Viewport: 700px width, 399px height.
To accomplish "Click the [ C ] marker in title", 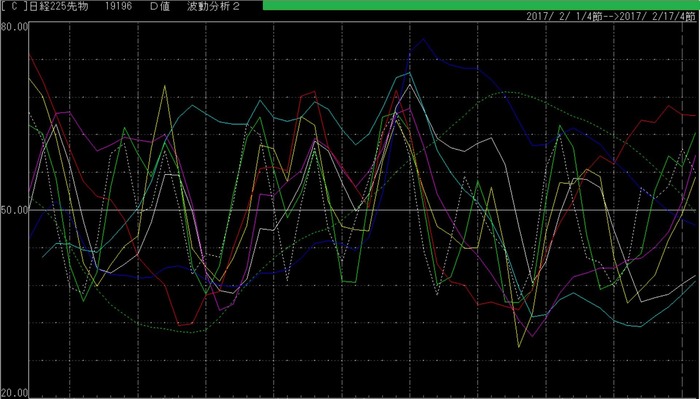I will tap(15, 6).
